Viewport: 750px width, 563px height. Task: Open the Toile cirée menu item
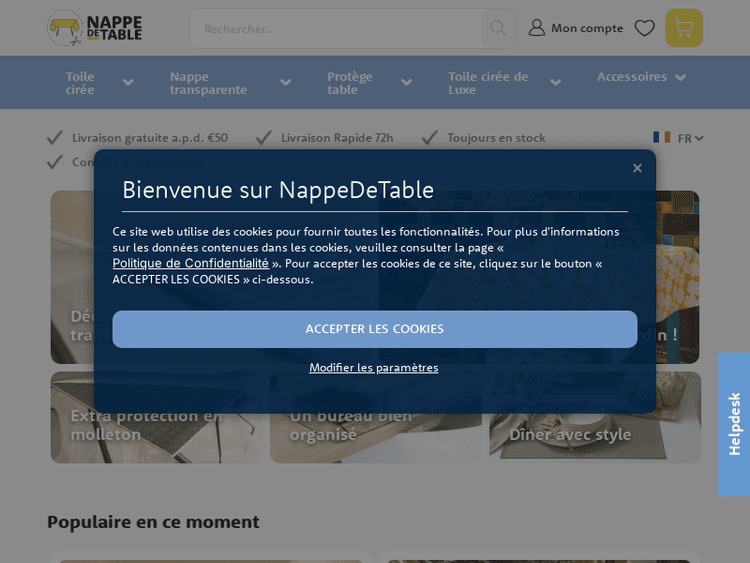point(80,83)
